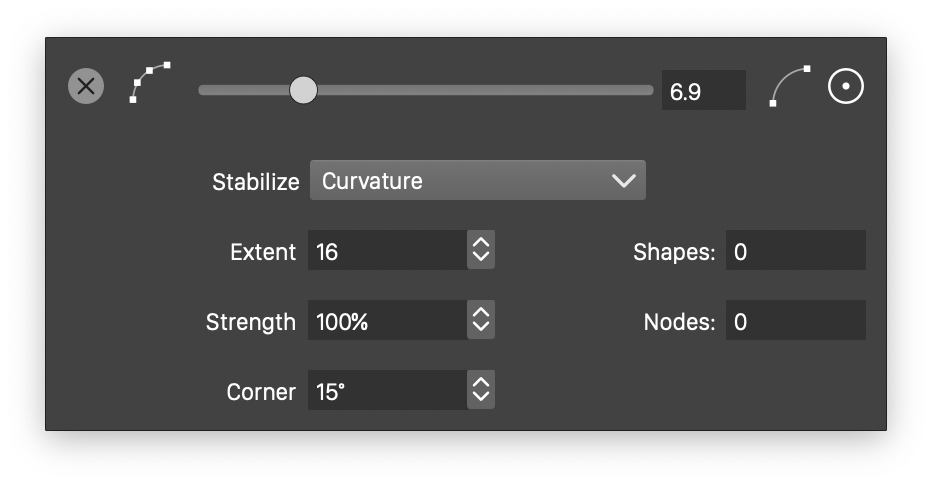The image size is (932, 484).
Task: Close the smoothing panel with the X icon
Action: (x=86, y=87)
